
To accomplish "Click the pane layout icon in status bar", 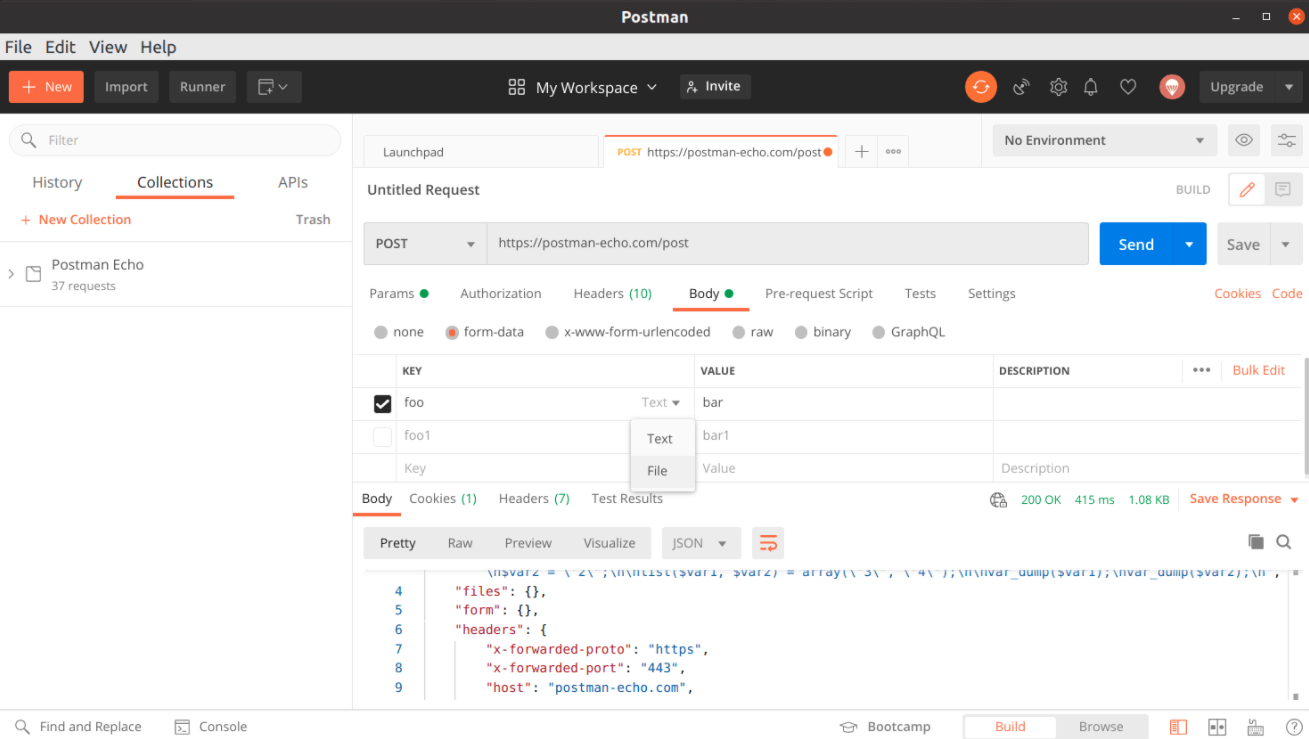I will pyautogui.click(x=1217, y=727).
